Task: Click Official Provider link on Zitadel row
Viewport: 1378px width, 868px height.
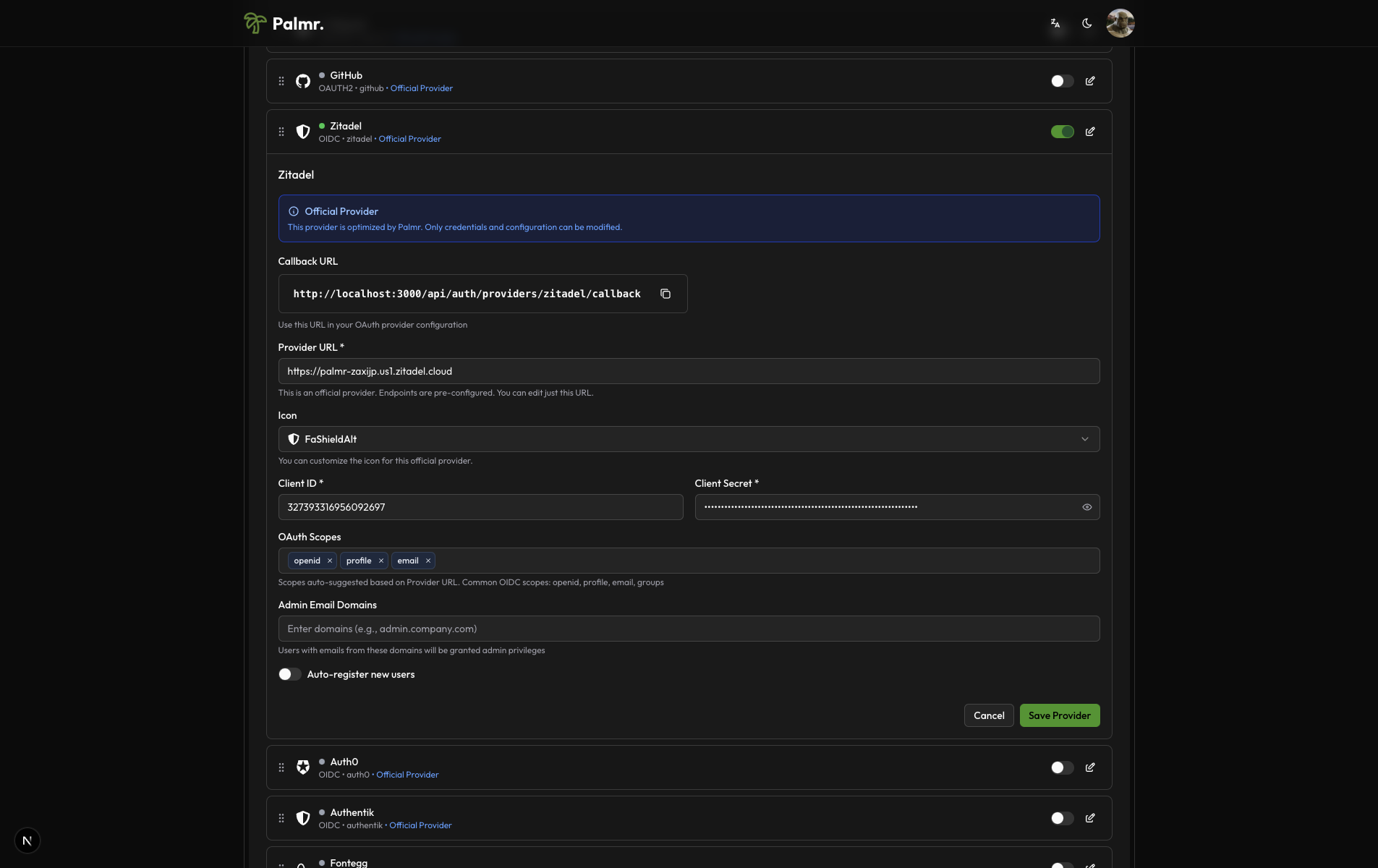Action: tap(409, 139)
